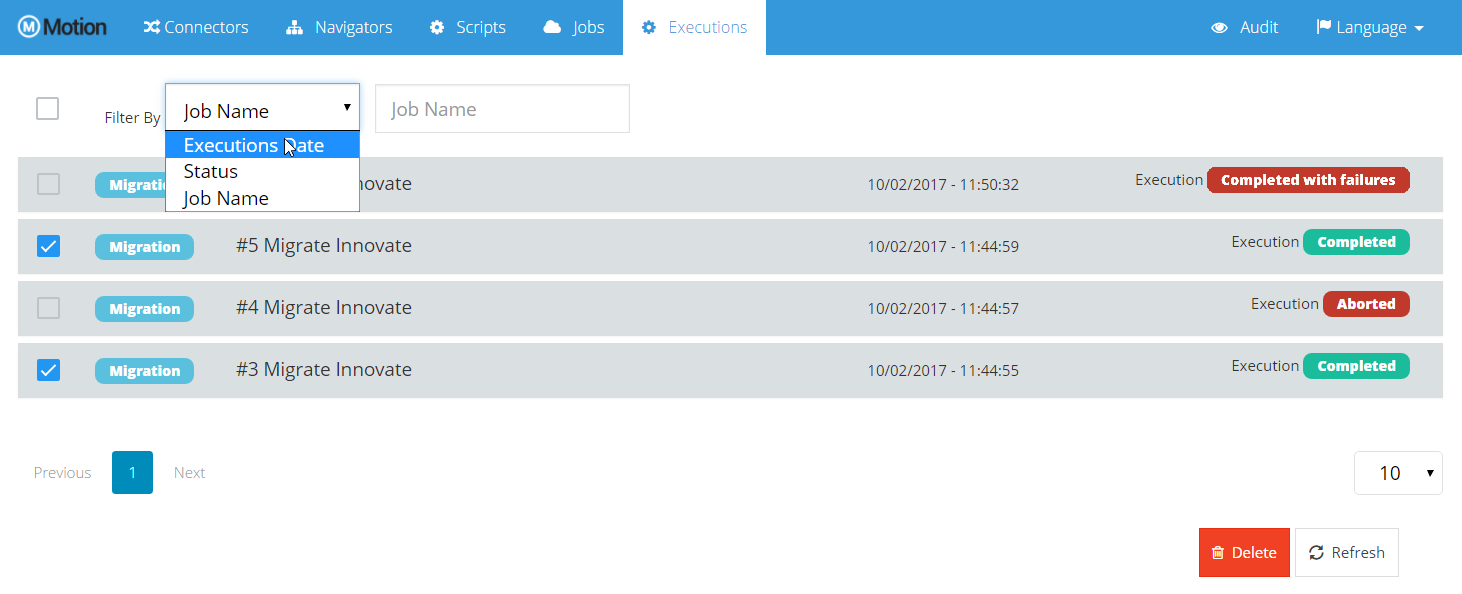The image size is (1462, 594).
Task: Open the Navigators tab
Action: (x=339, y=27)
